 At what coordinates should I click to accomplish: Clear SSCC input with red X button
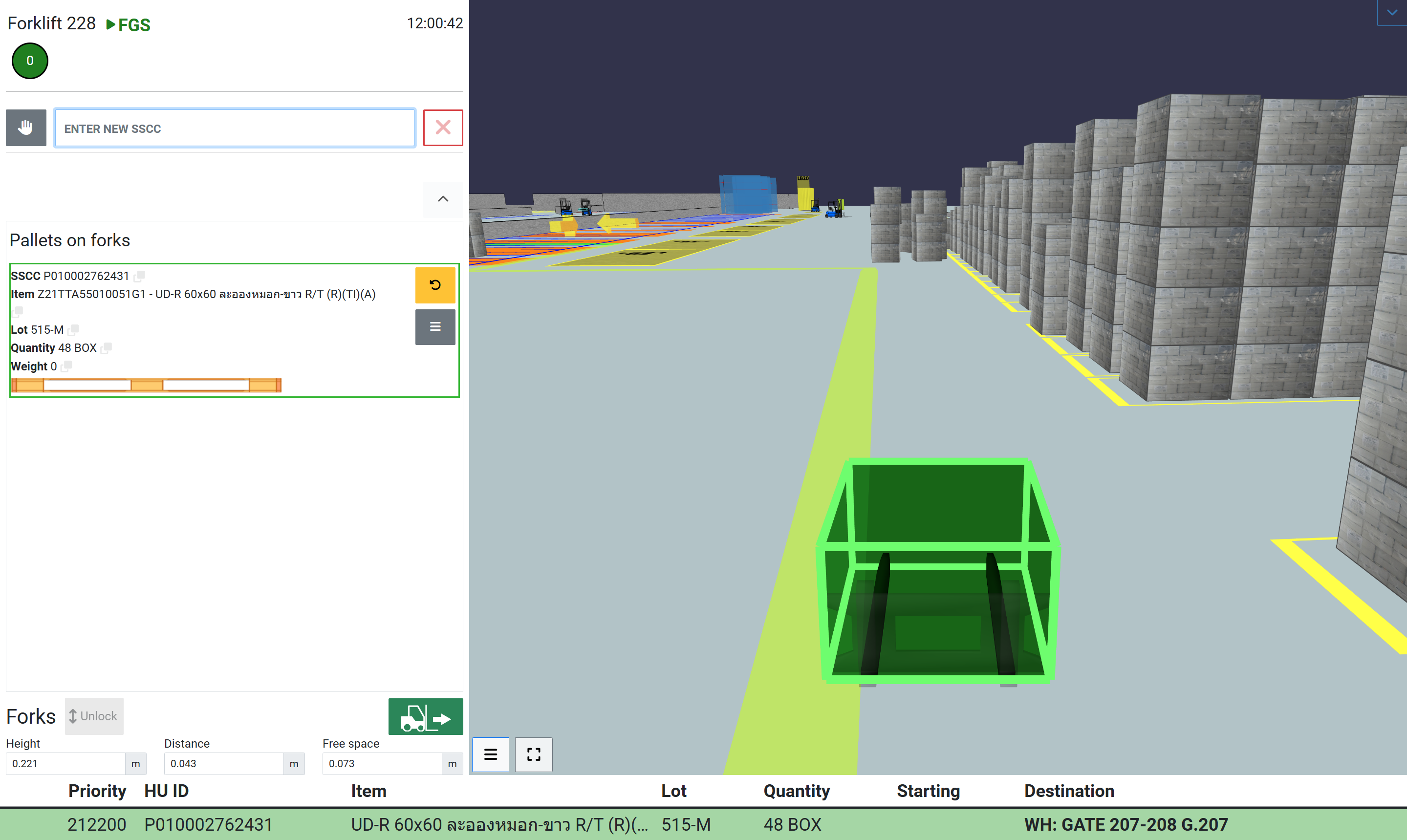(443, 128)
